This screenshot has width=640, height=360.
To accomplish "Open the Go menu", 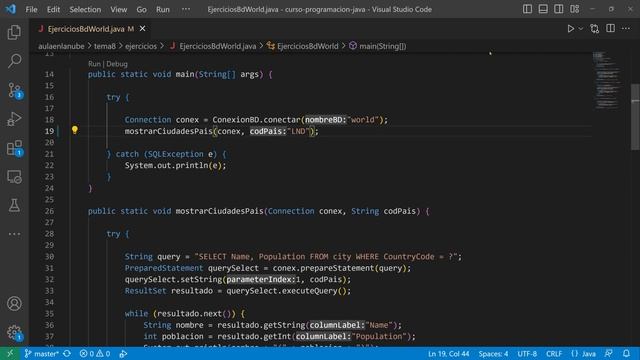I will (x=141, y=9).
